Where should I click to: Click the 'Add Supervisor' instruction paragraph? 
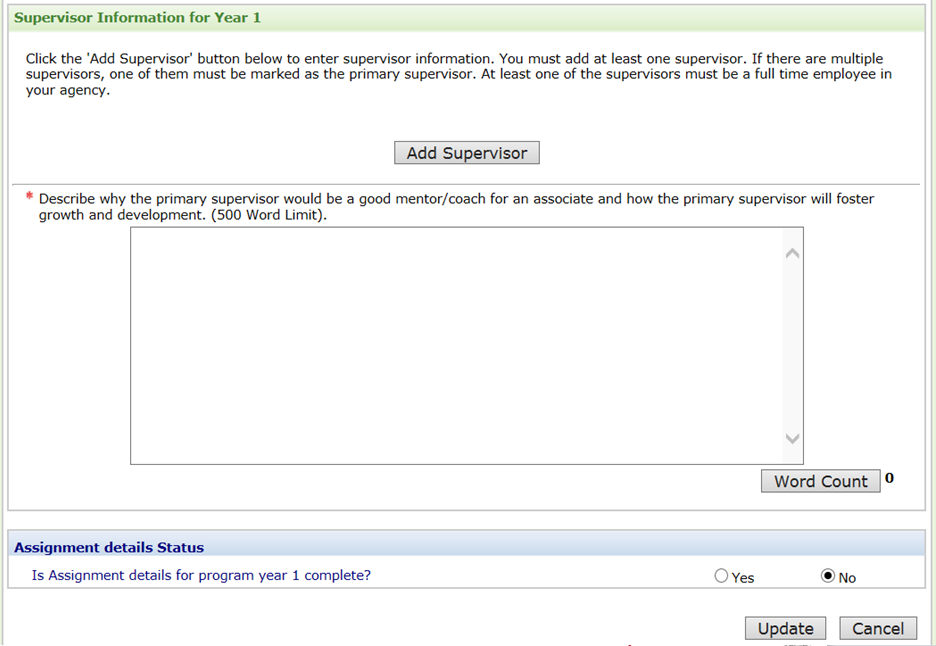point(458,75)
